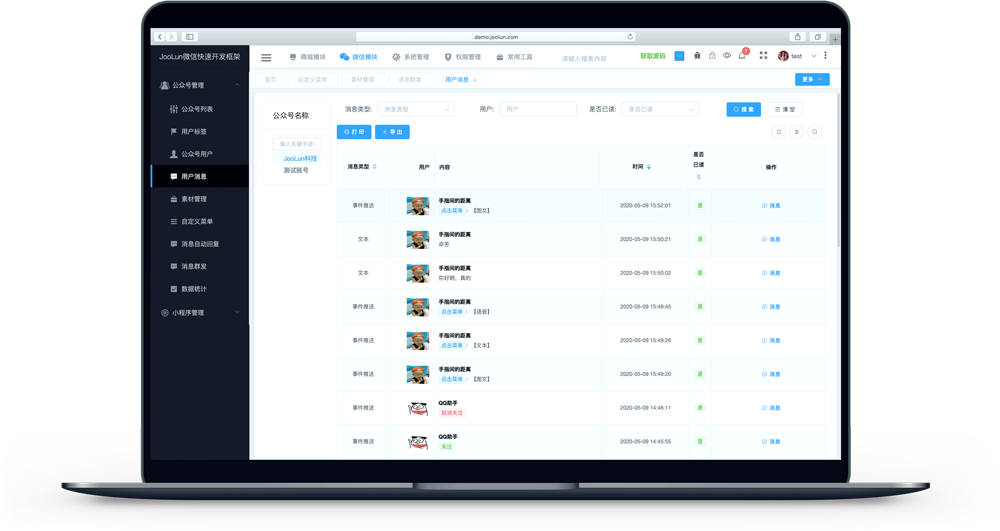Click the 清空 button
Viewport: 1000px width, 531px height.
click(785, 110)
